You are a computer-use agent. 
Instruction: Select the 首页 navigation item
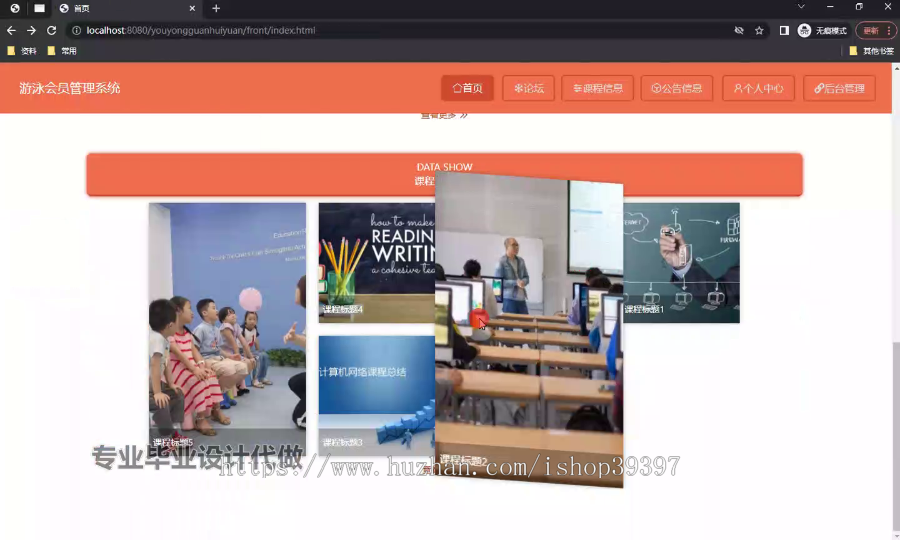[467, 88]
